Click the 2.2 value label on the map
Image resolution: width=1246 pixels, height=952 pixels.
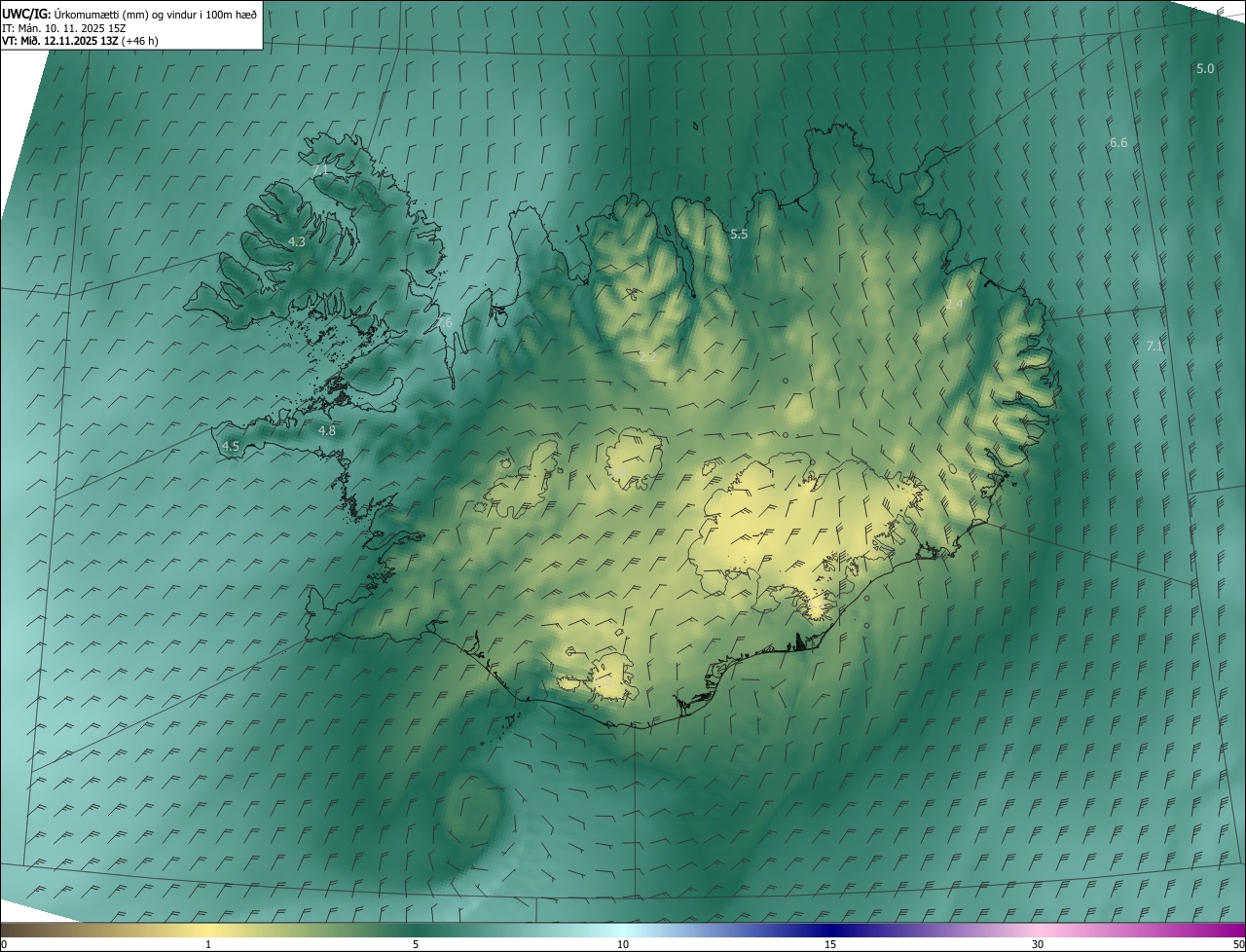(646, 357)
